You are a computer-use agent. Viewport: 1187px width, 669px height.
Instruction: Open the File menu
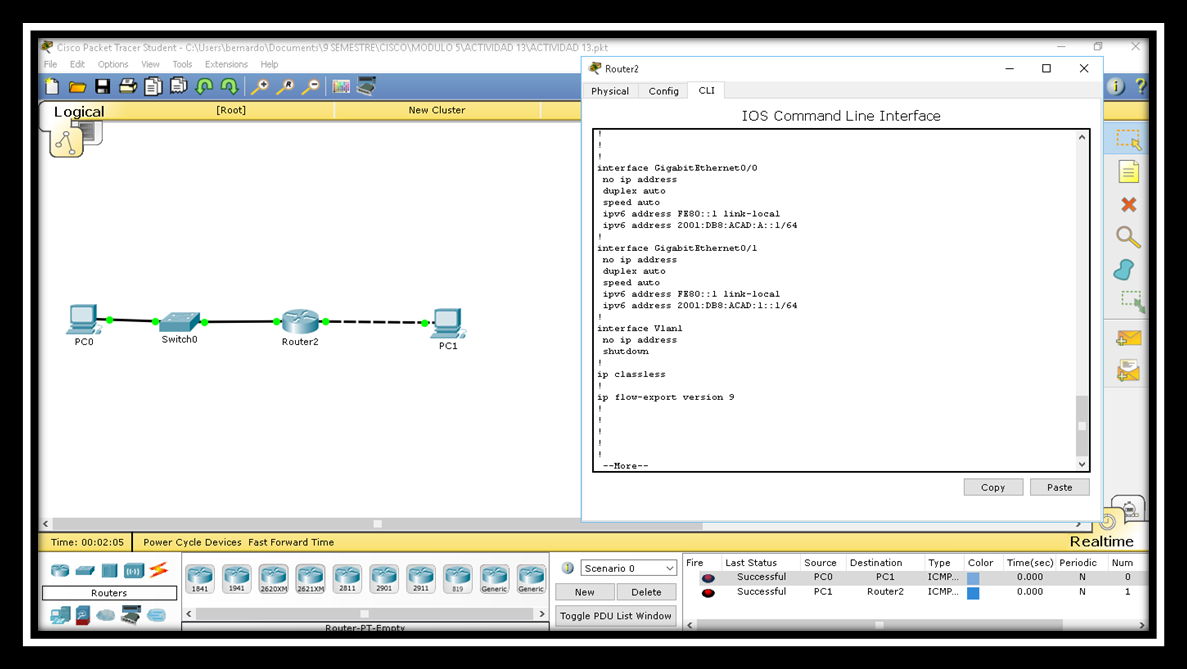click(51, 64)
